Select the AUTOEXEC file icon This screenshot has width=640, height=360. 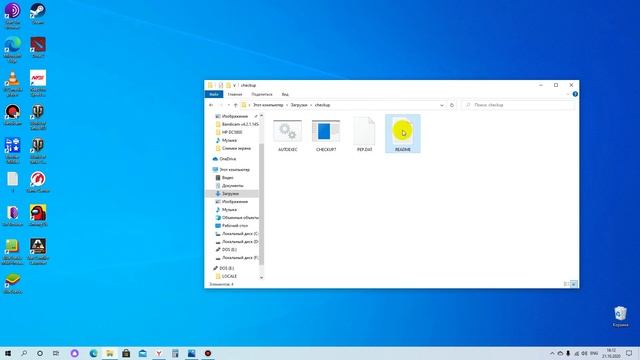pyautogui.click(x=287, y=135)
